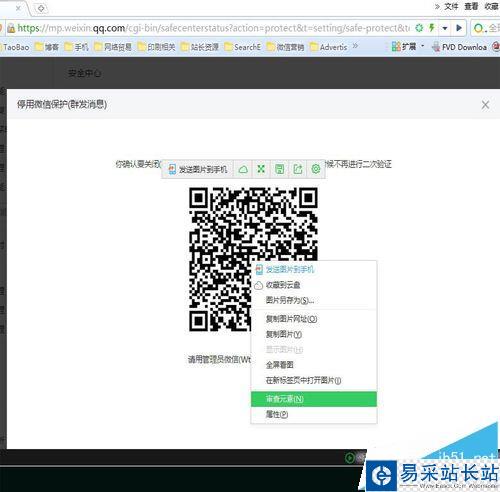Close the current browser tab
The height and width of the screenshot is (492, 500).
pos(18,8)
